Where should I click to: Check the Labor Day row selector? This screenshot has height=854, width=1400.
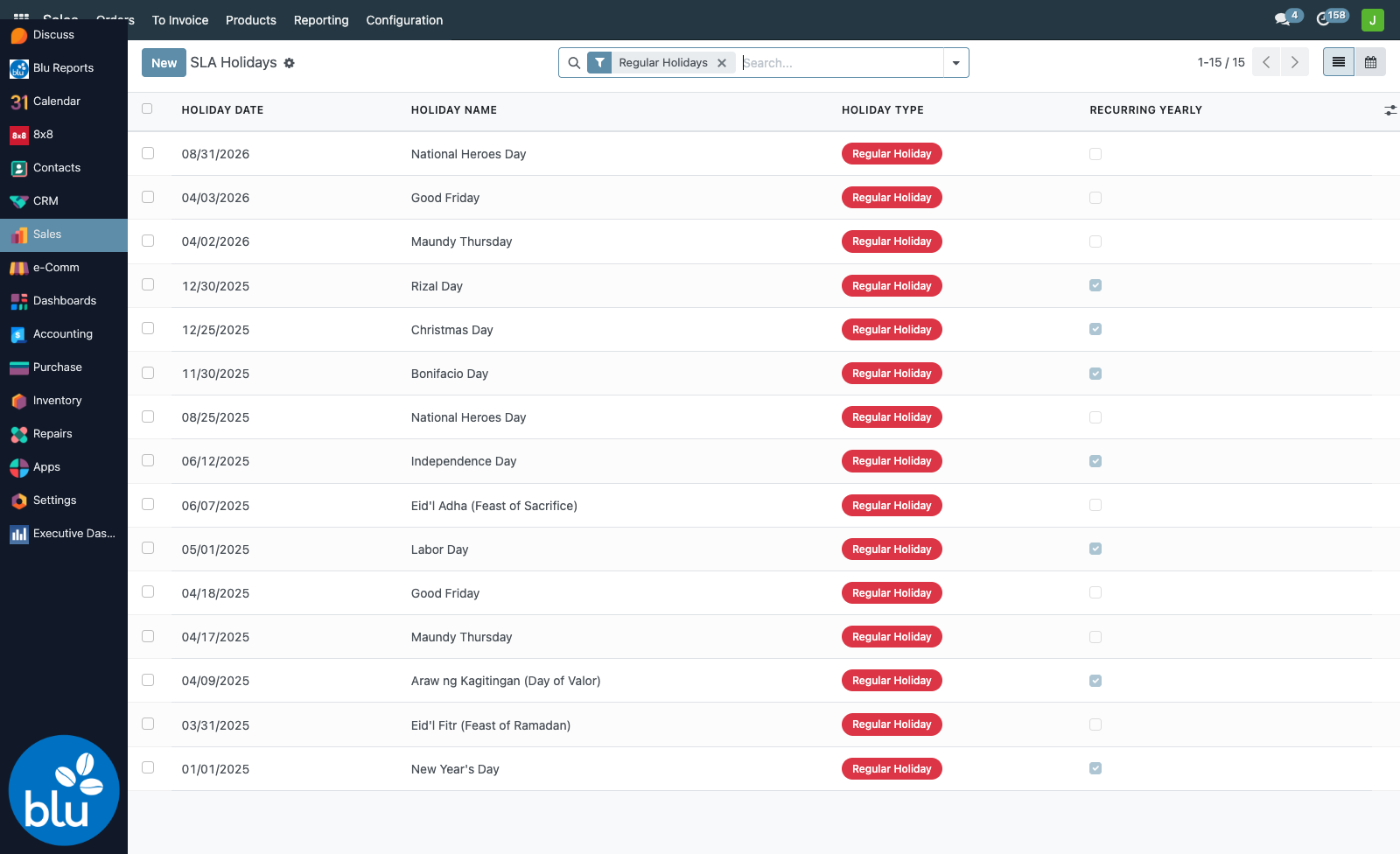click(148, 549)
